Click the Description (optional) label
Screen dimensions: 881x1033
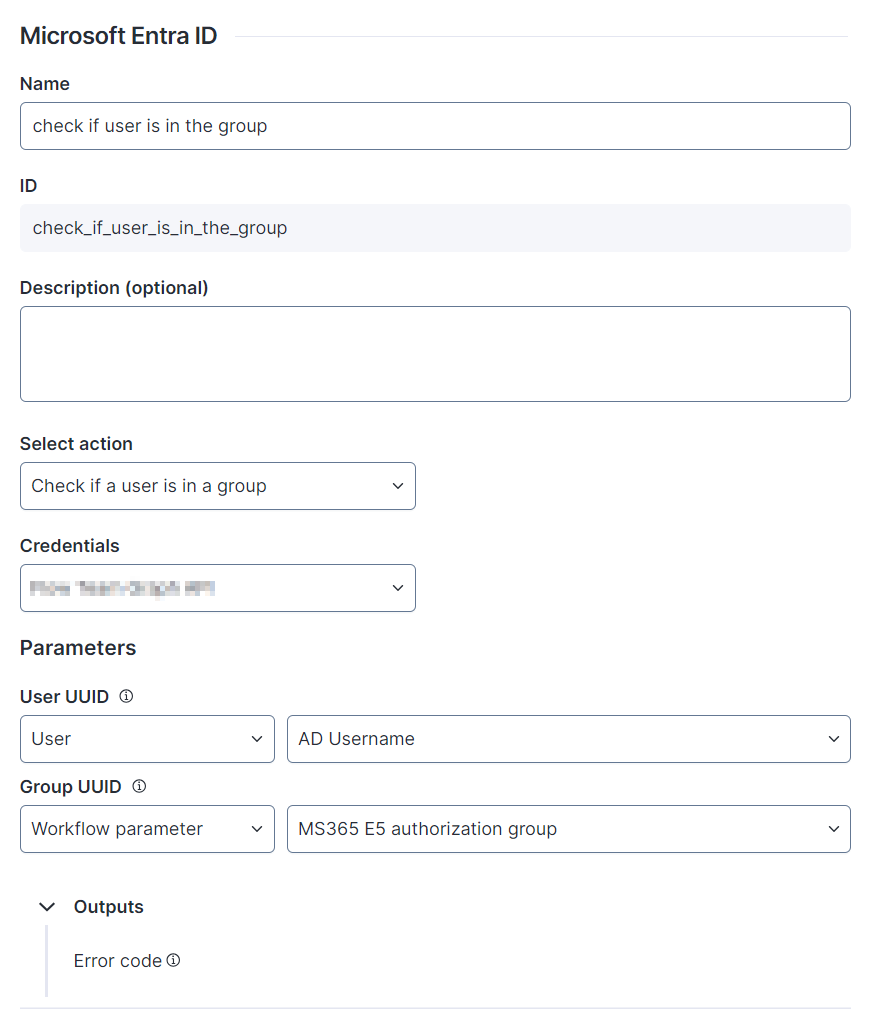114,288
